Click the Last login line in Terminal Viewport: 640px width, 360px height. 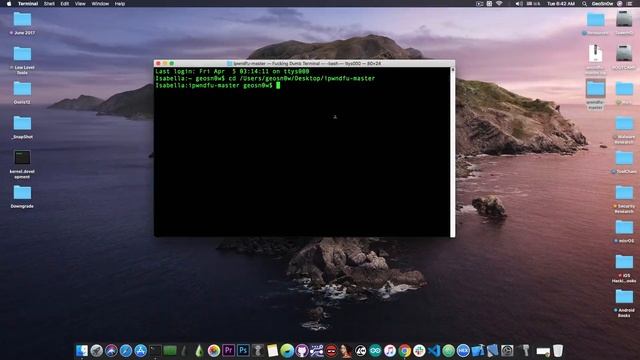point(232,71)
